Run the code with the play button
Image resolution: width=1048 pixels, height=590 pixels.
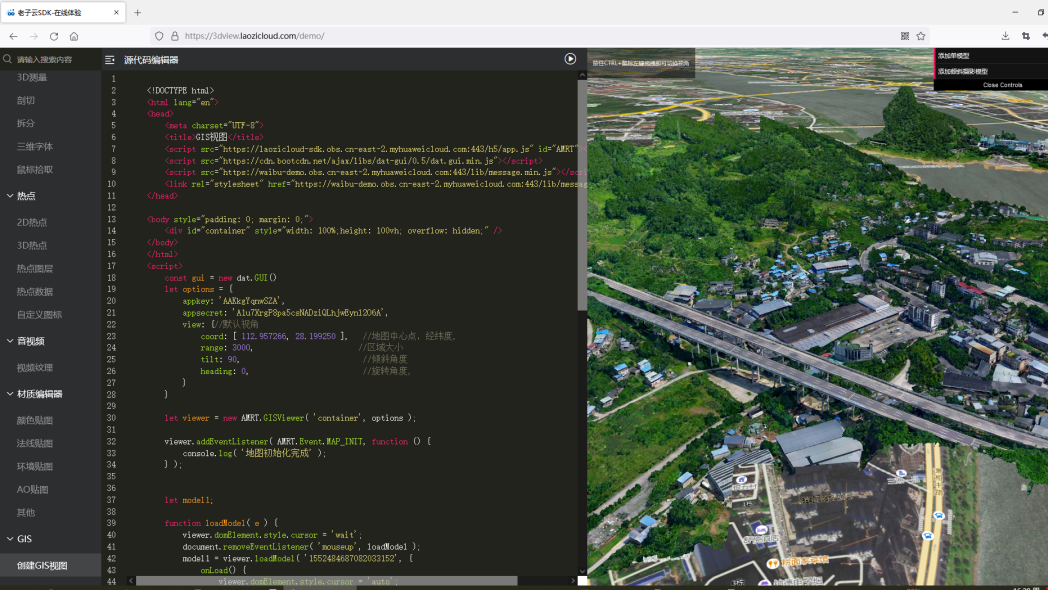[x=570, y=59]
